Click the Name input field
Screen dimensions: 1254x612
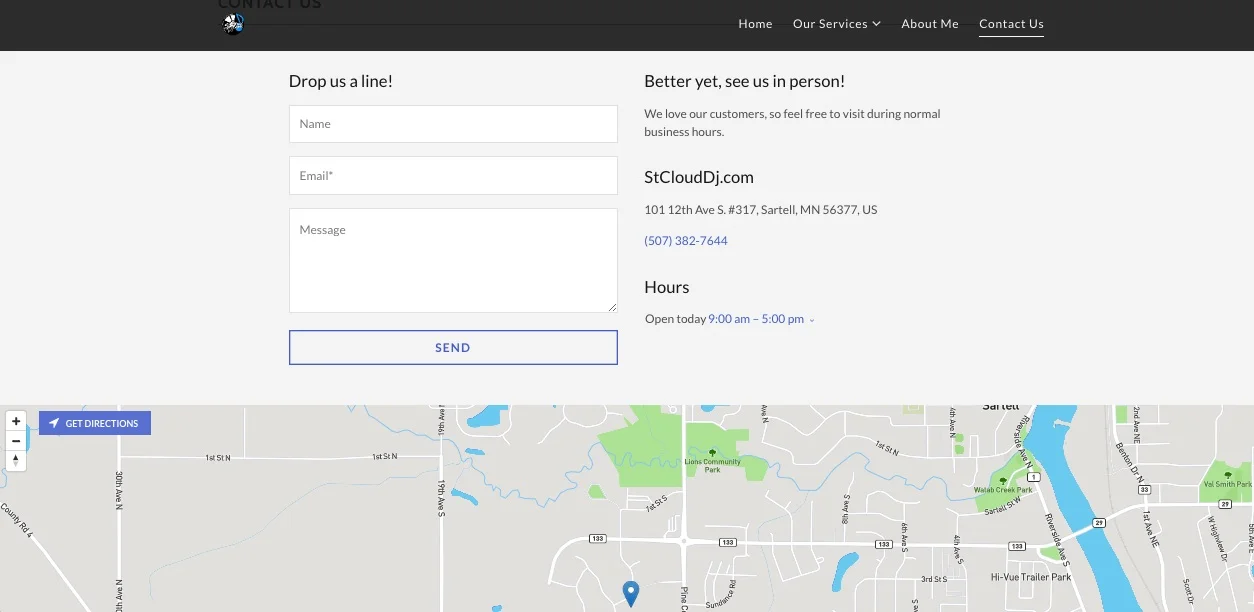453,123
